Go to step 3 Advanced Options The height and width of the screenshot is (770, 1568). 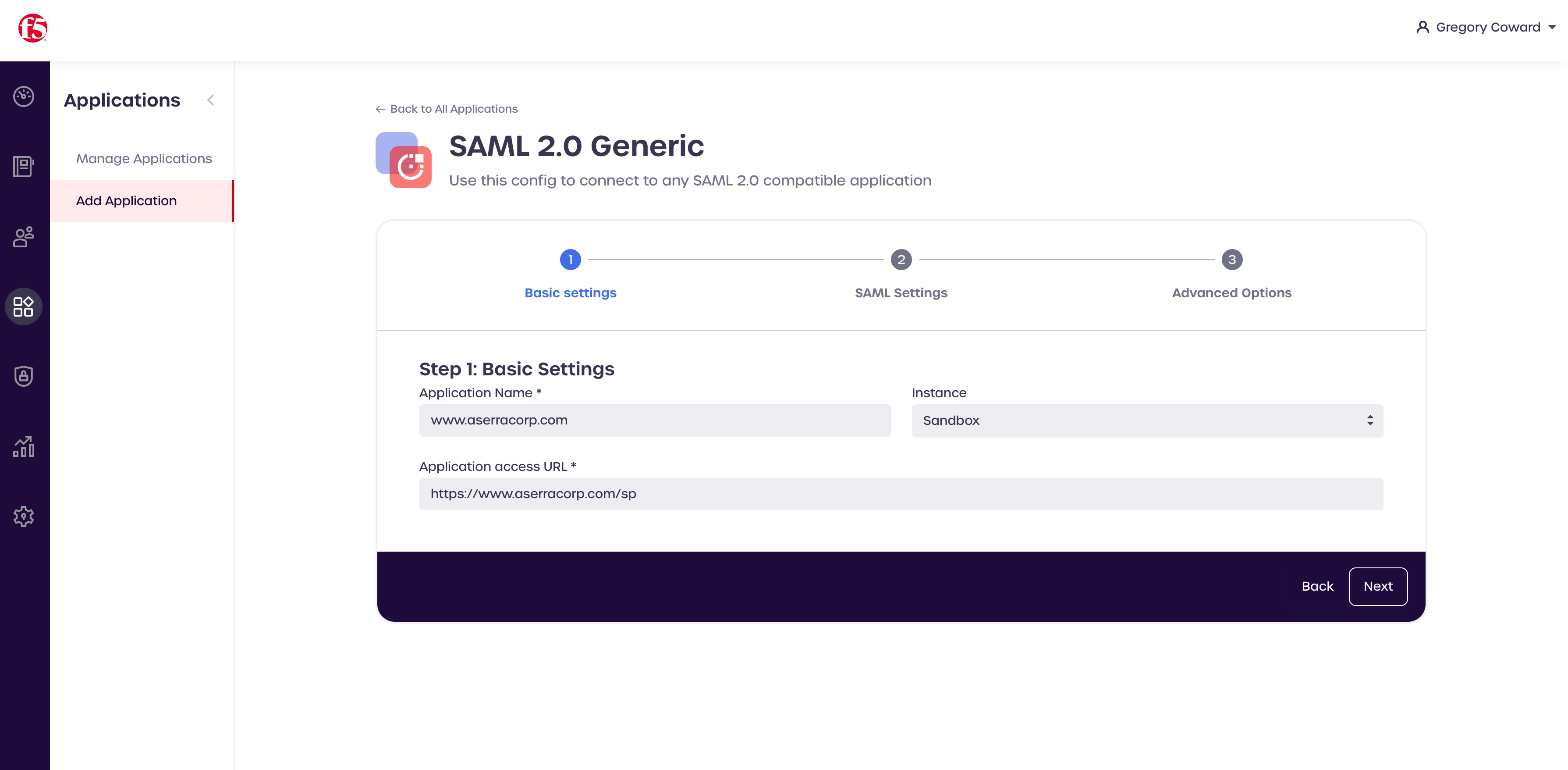click(1231, 260)
